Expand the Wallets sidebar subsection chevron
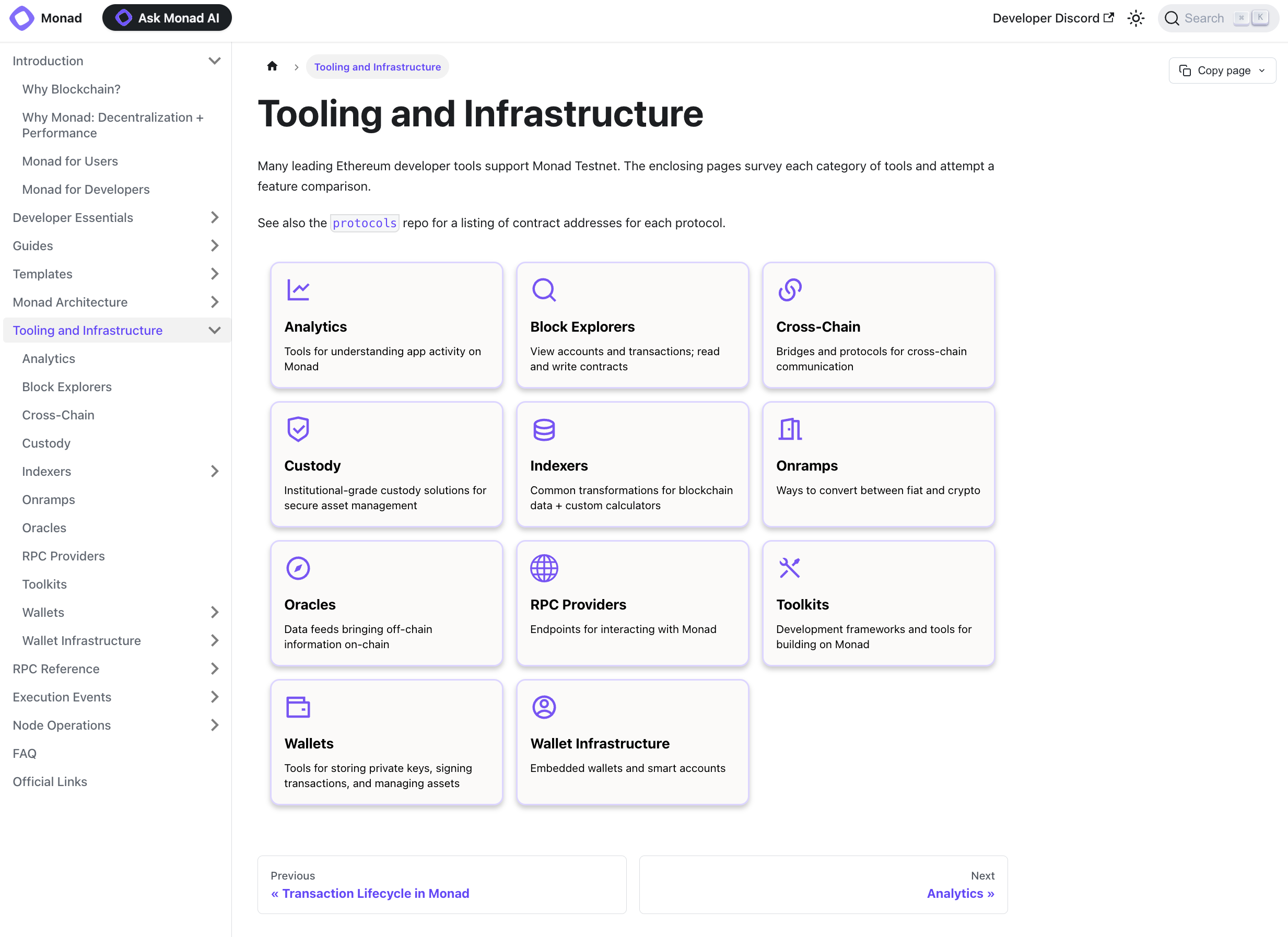 pyautogui.click(x=214, y=612)
